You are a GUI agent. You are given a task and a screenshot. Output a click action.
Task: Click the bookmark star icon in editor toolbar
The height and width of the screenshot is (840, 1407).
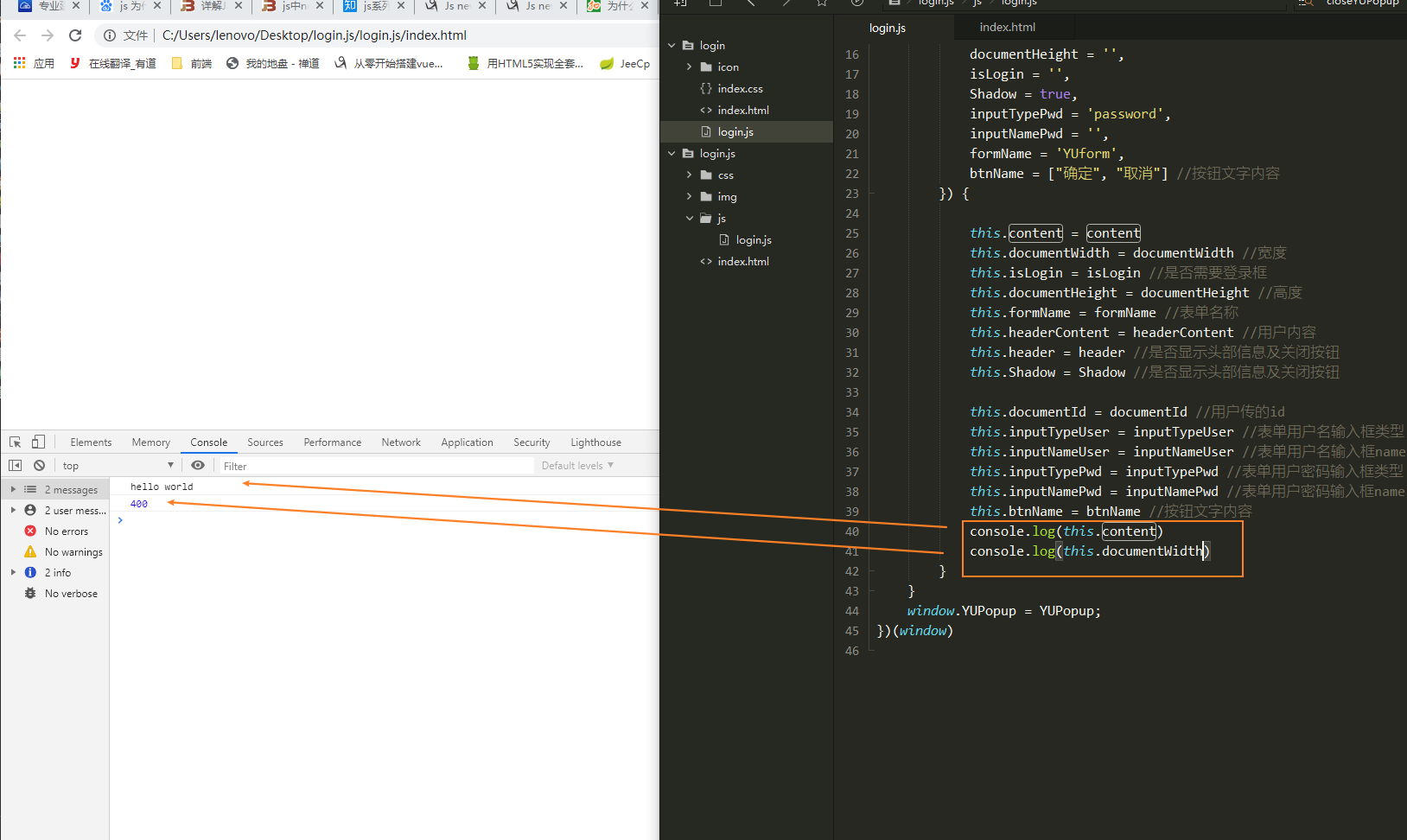tap(821, 3)
